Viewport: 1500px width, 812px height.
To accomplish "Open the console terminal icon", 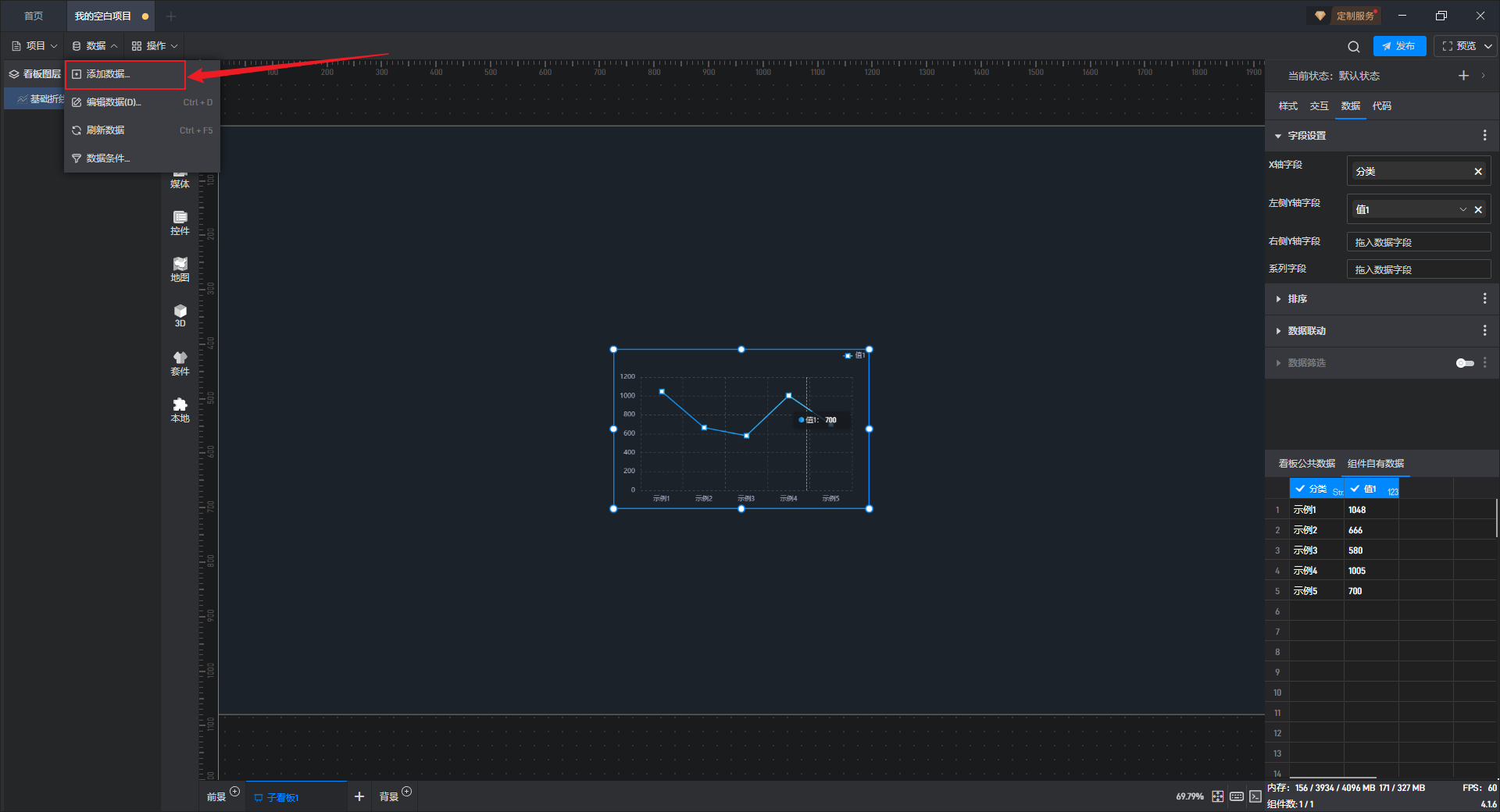I will pyautogui.click(x=1255, y=796).
